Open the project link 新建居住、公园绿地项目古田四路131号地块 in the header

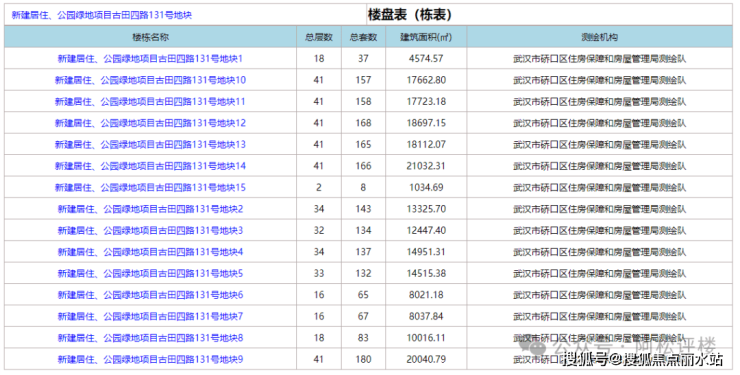(x=102, y=15)
